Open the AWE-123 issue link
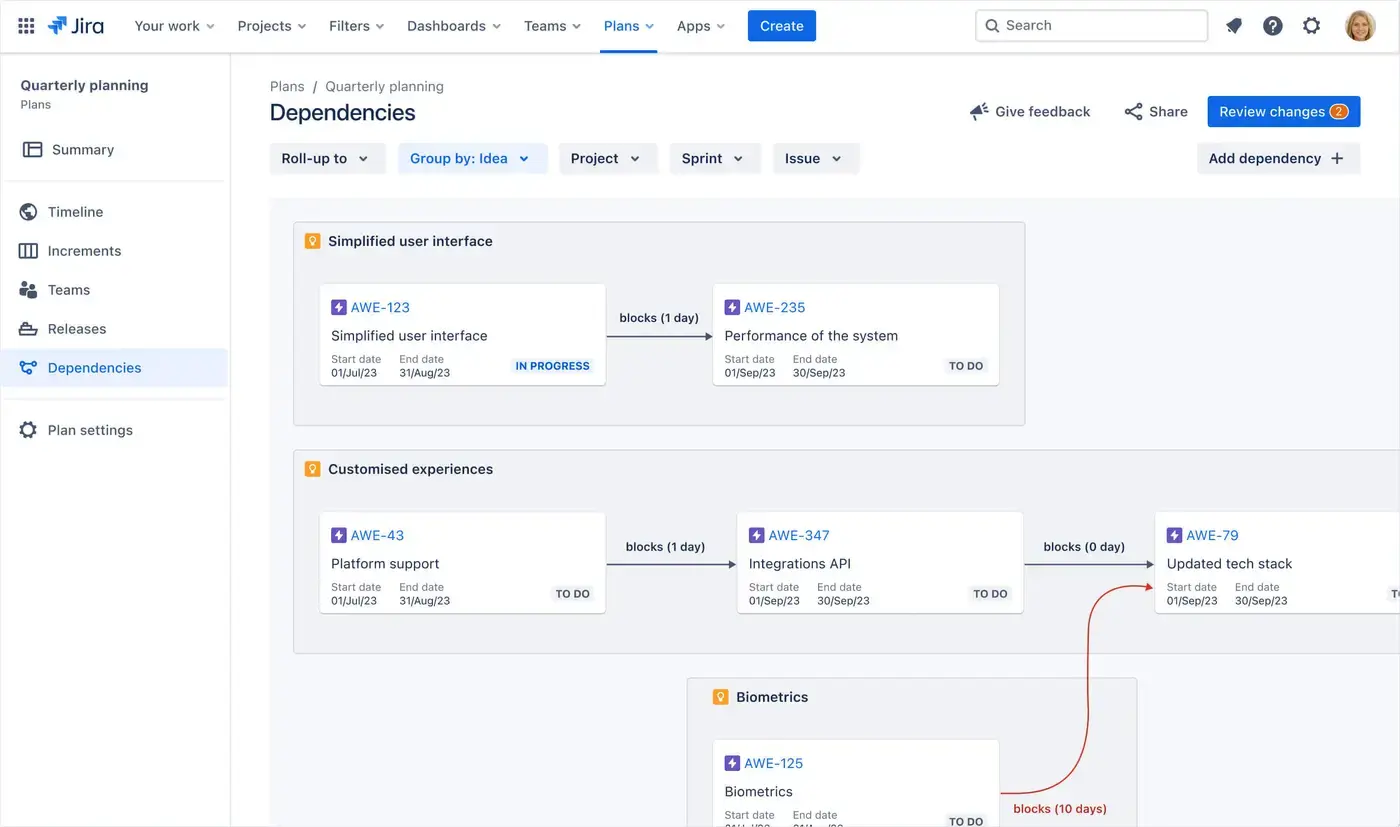The height and width of the screenshot is (827, 1400). (380, 308)
